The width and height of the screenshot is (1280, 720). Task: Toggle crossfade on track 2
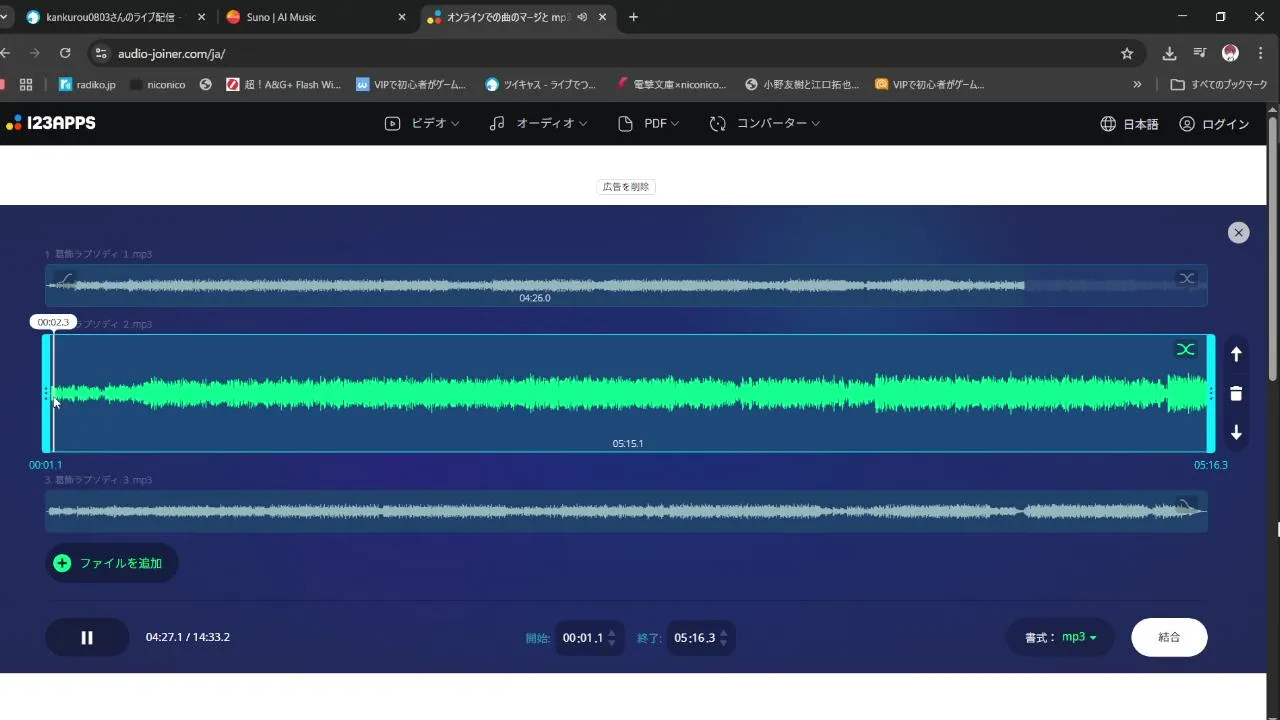[1185, 349]
